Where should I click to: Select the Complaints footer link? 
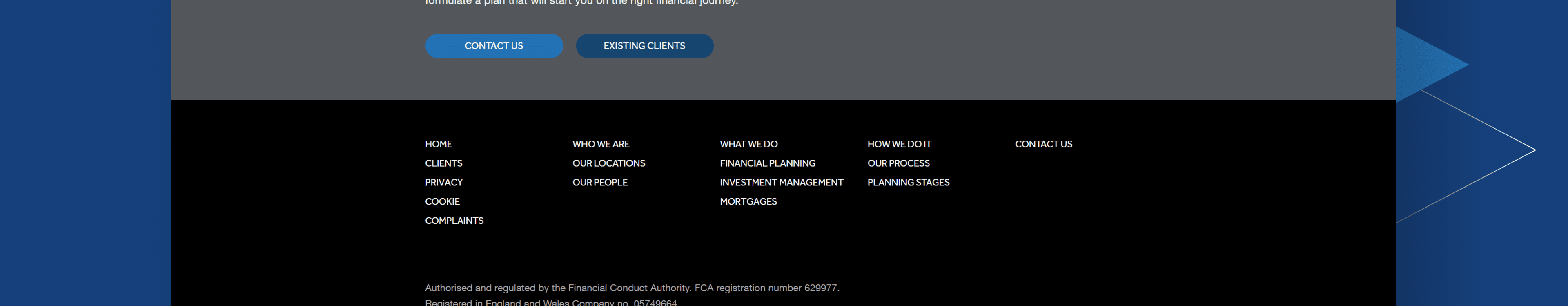(x=454, y=221)
